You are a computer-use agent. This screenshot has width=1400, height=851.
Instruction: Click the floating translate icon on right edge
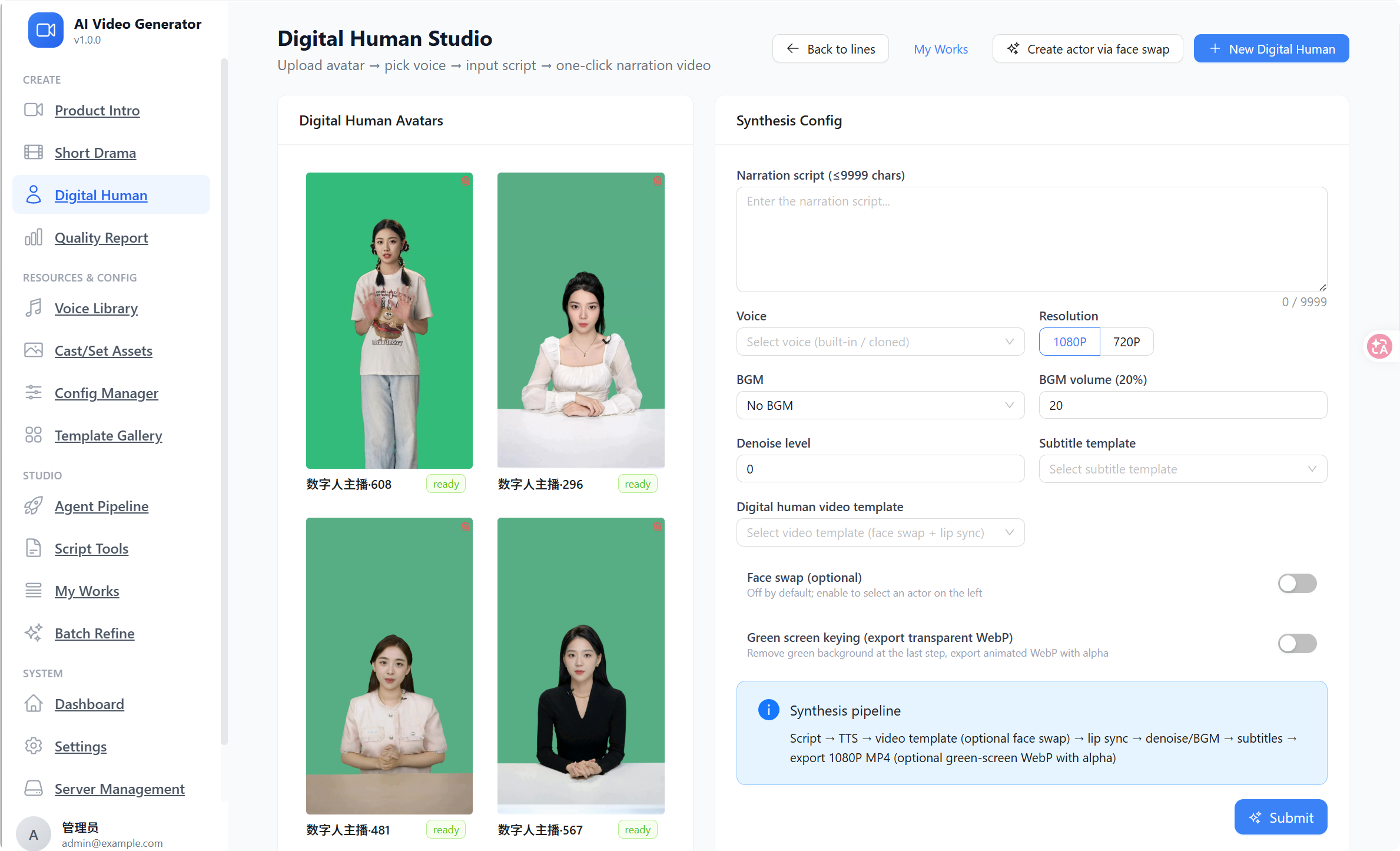pos(1379,346)
